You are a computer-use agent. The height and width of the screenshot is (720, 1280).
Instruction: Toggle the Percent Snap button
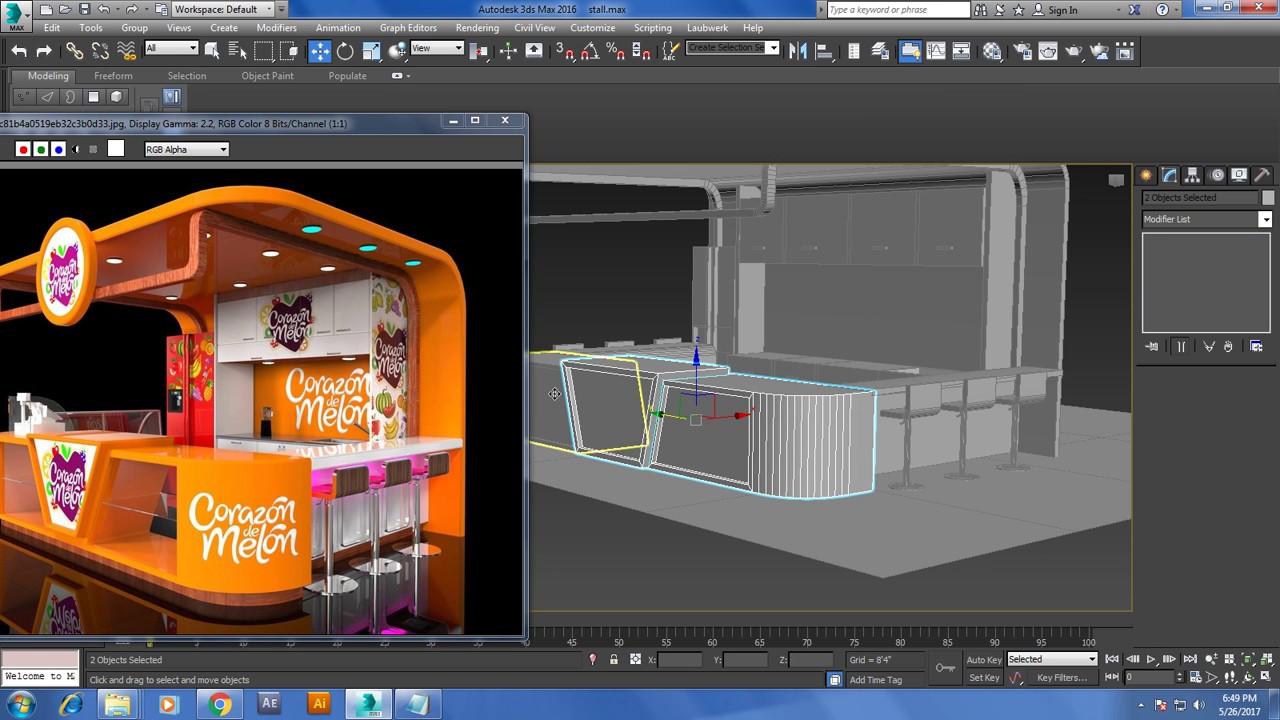coord(616,51)
